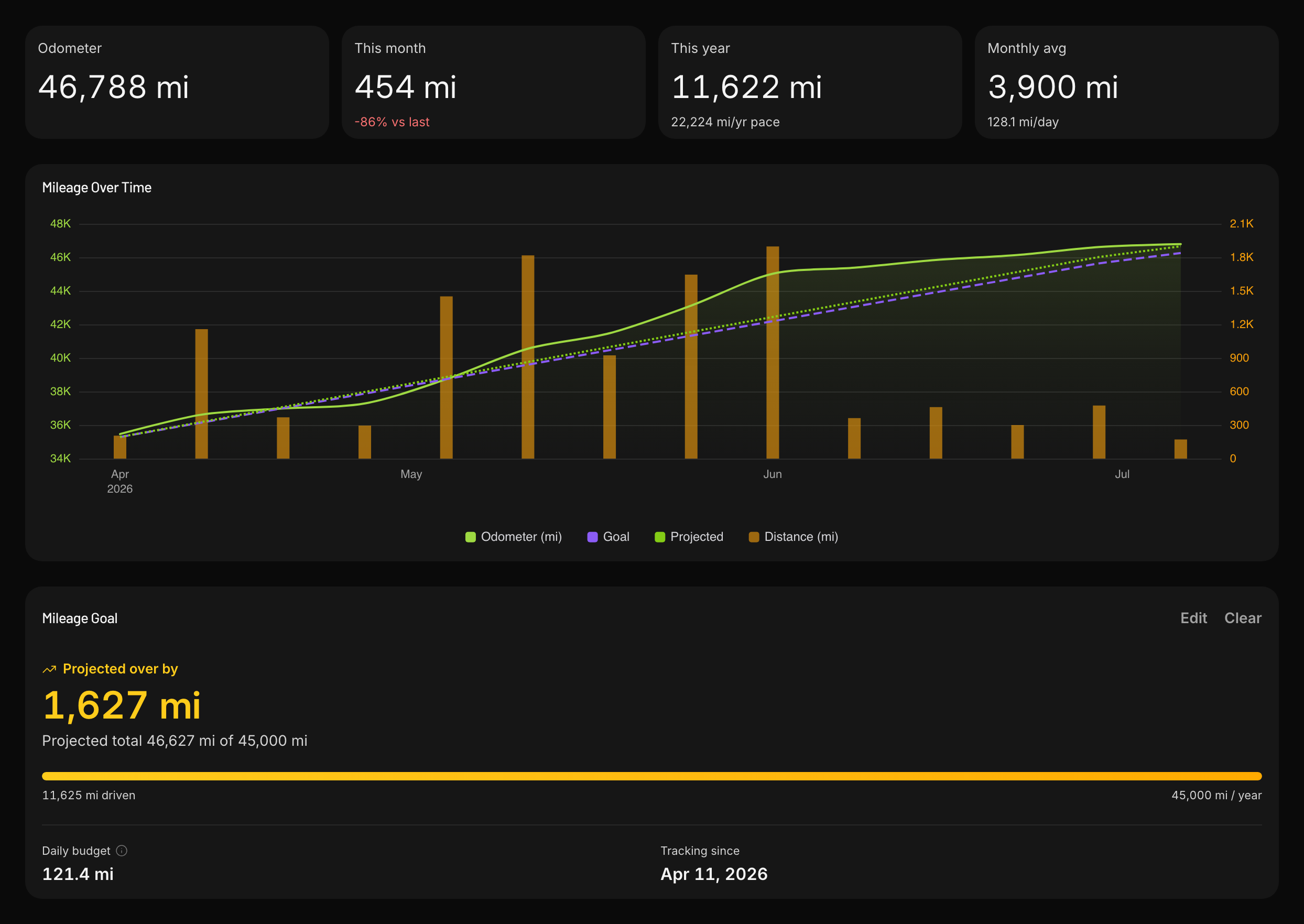
Task: Toggle the Projected legend series
Action: 689,537
